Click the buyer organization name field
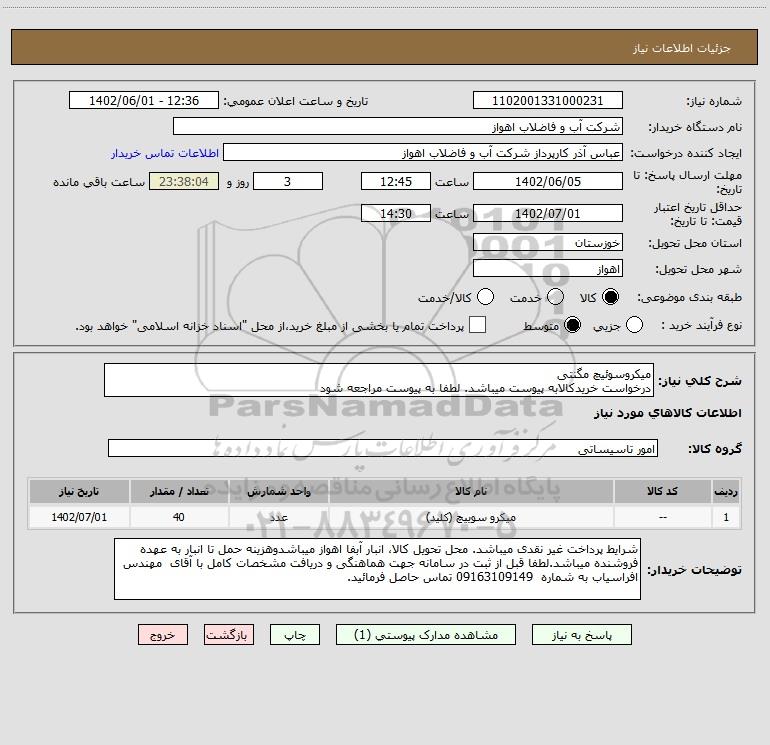This screenshot has height=745, width=770. (398, 127)
